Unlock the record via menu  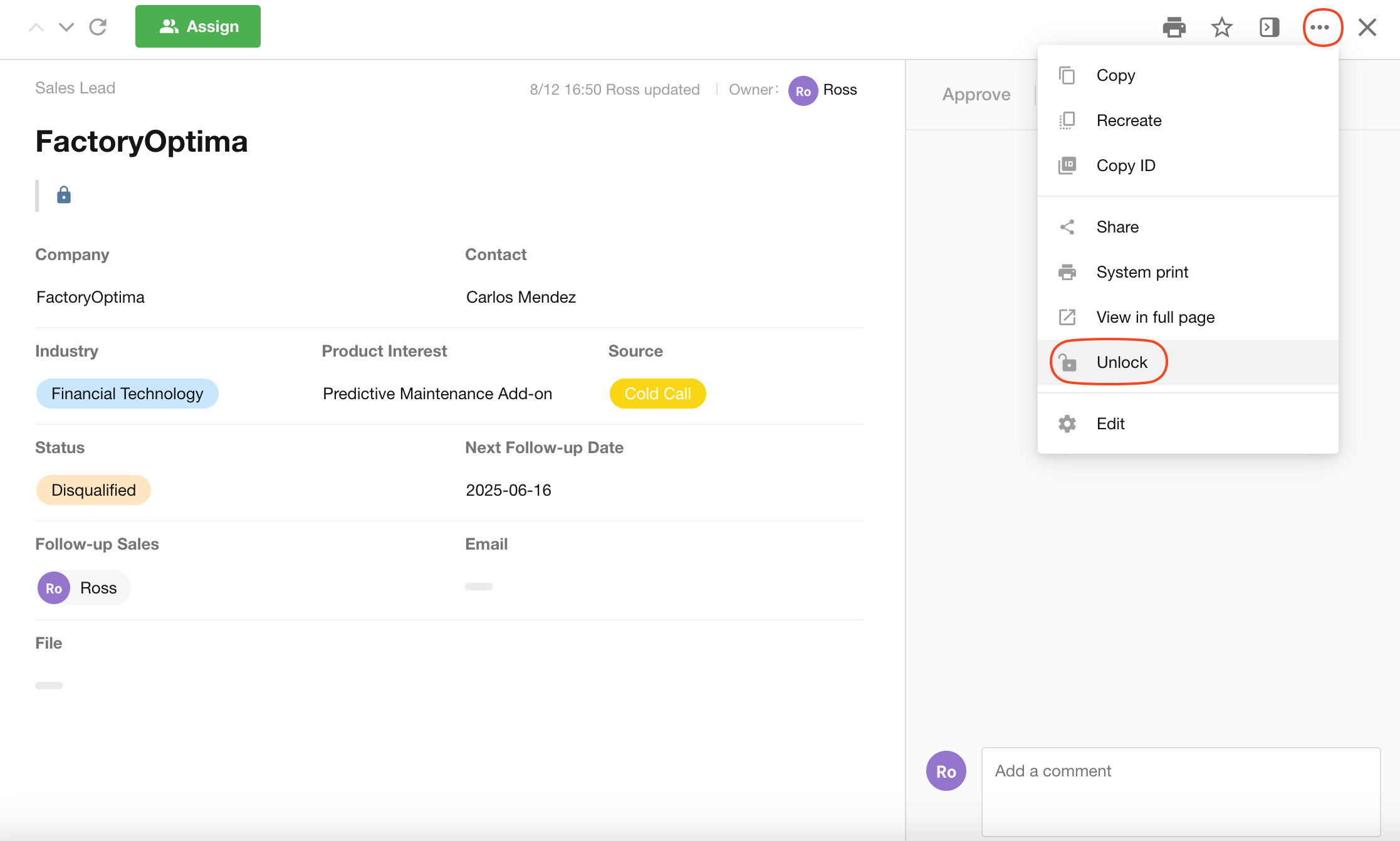tap(1188, 362)
